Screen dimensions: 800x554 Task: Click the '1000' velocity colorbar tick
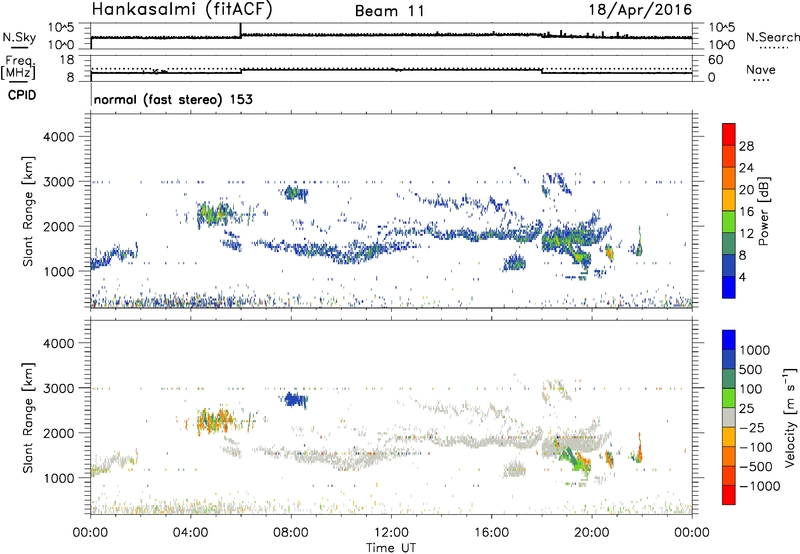coord(755,350)
